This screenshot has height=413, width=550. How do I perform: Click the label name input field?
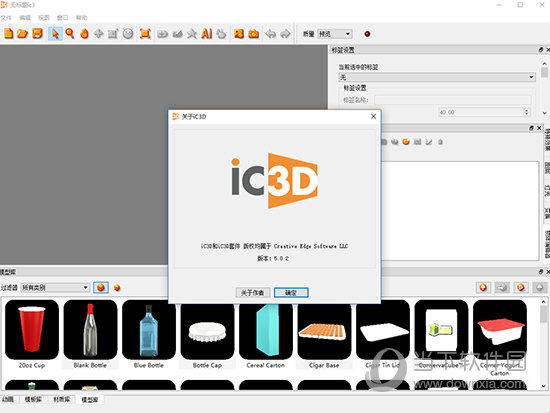[x=452, y=100]
